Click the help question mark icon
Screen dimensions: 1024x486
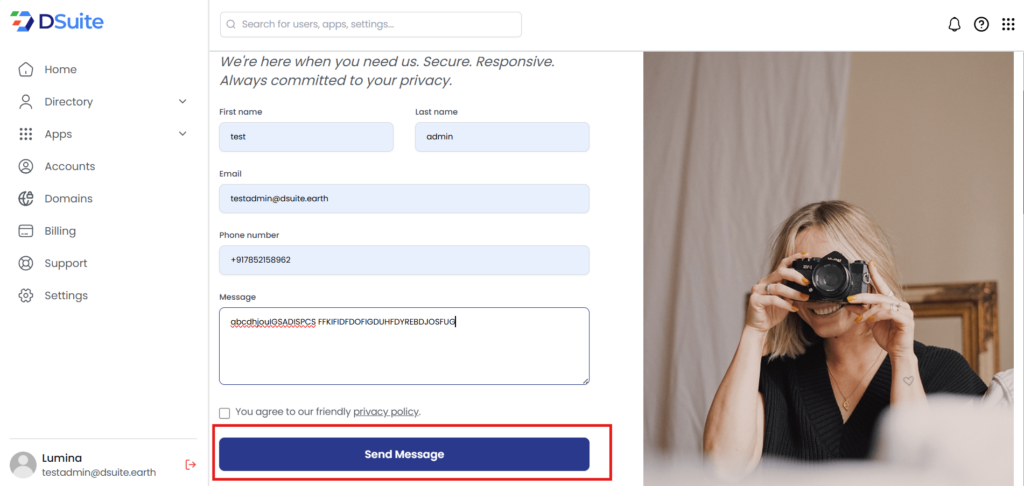[981, 24]
